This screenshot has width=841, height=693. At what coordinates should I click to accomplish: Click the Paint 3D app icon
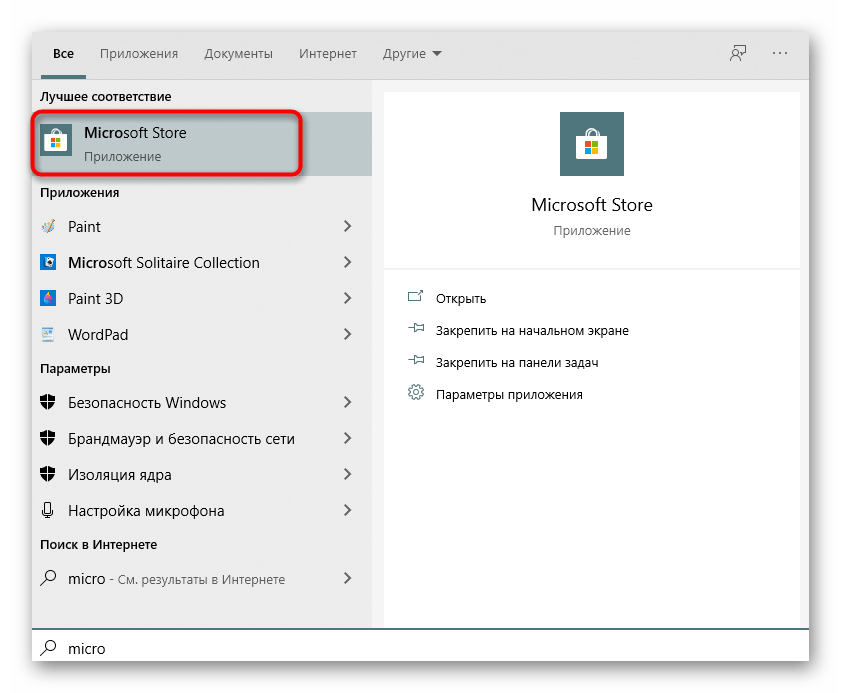48,298
